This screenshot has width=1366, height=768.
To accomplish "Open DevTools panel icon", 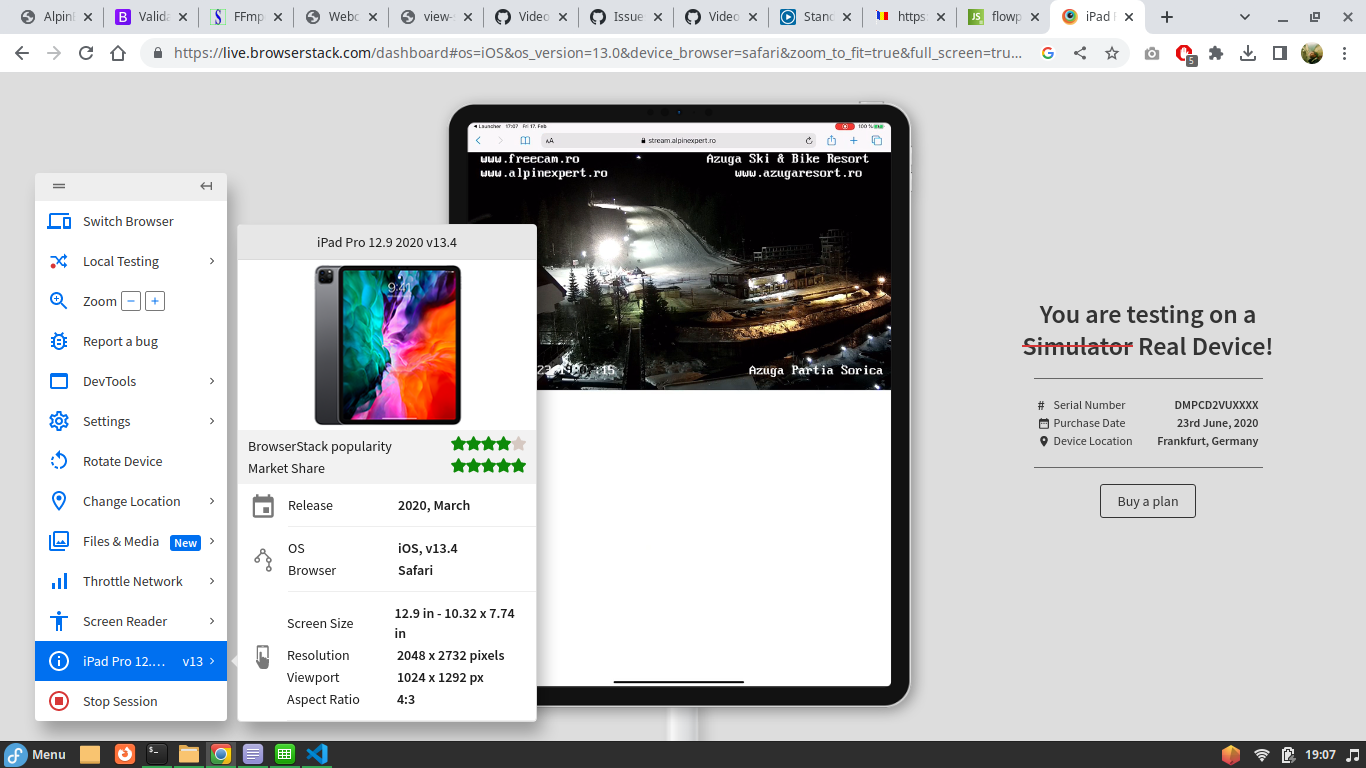I will point(59,381).
